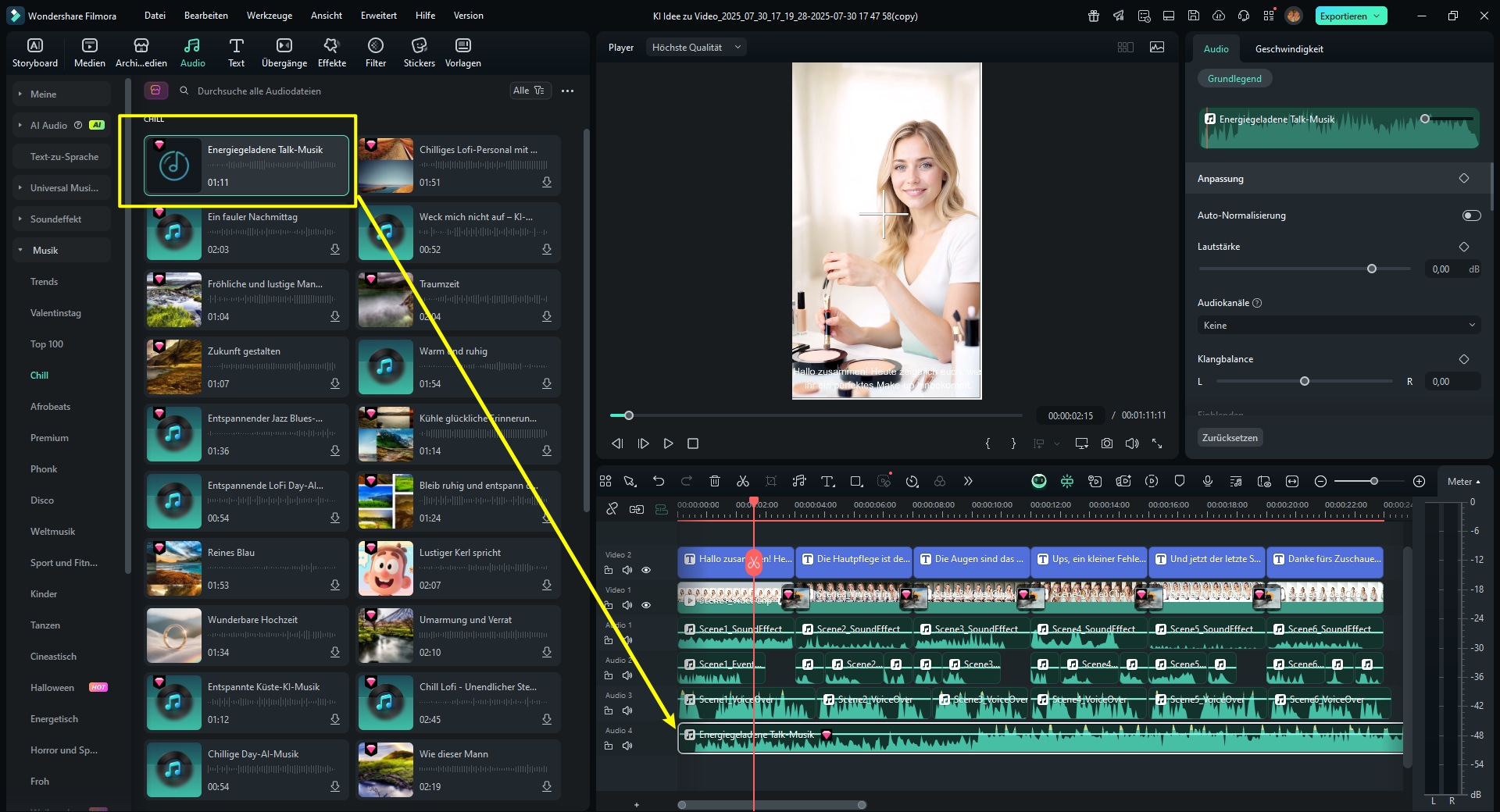Switch to the Stickers library
Screen dimensions: 1500x812
(419, 52)
